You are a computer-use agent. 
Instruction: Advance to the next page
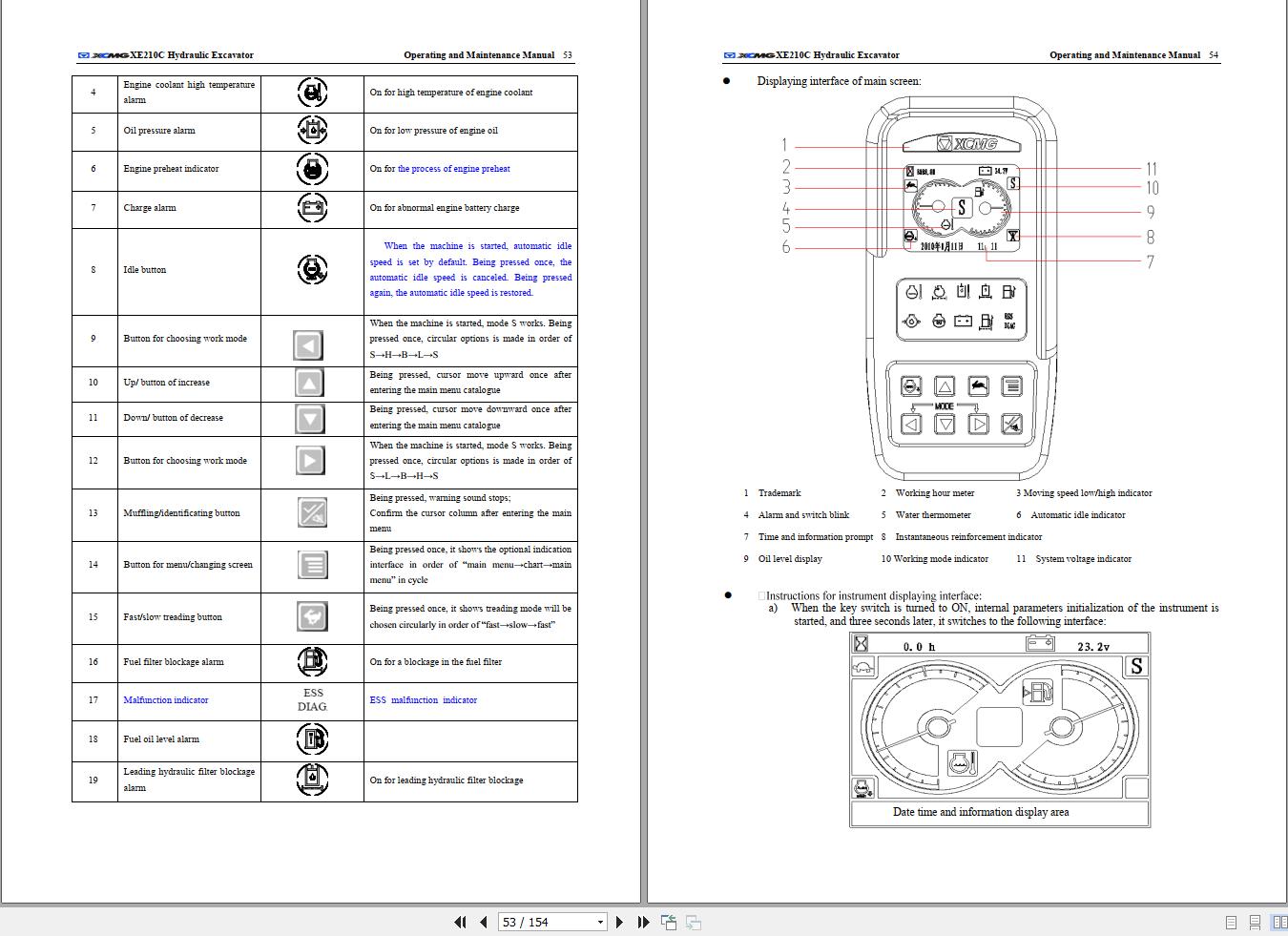tap(619, 922)
